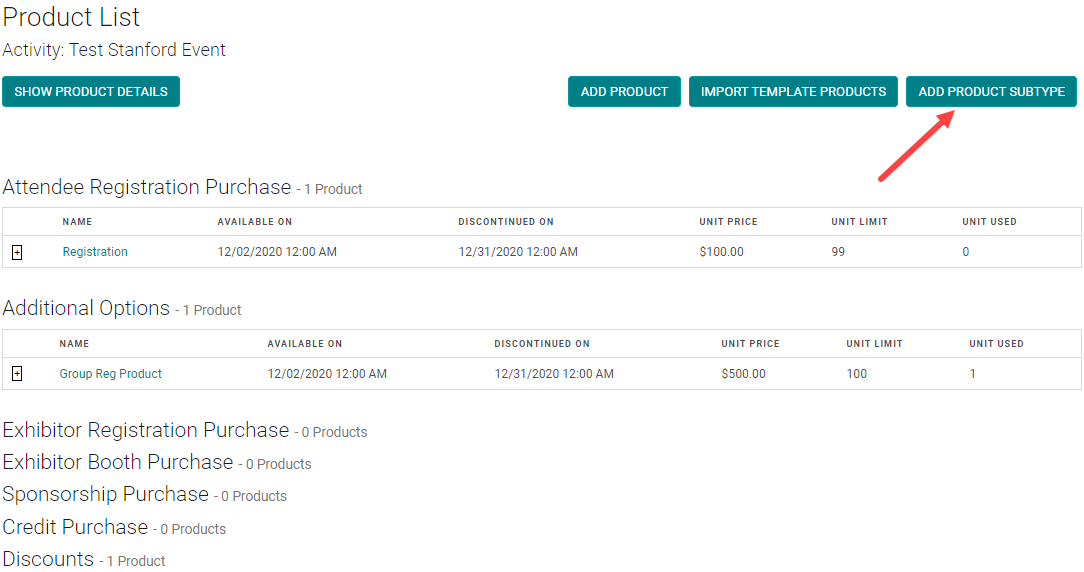Click the Exhibitor Registration Purchase section
Viewport: 1084px width, 572px height.
coord(146,431)
